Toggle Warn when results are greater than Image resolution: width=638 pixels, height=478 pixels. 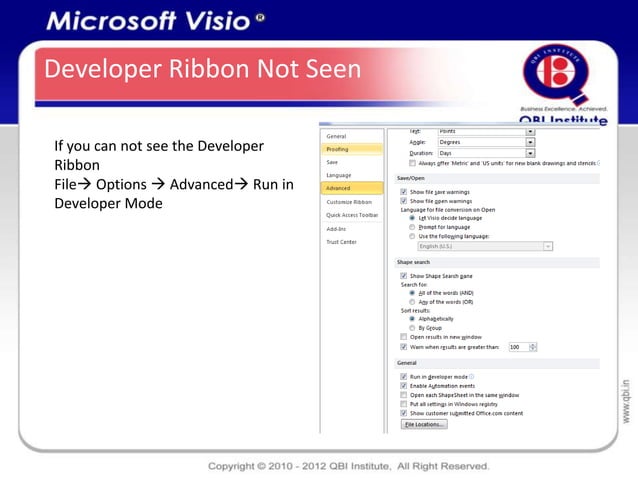click(404, 347)
